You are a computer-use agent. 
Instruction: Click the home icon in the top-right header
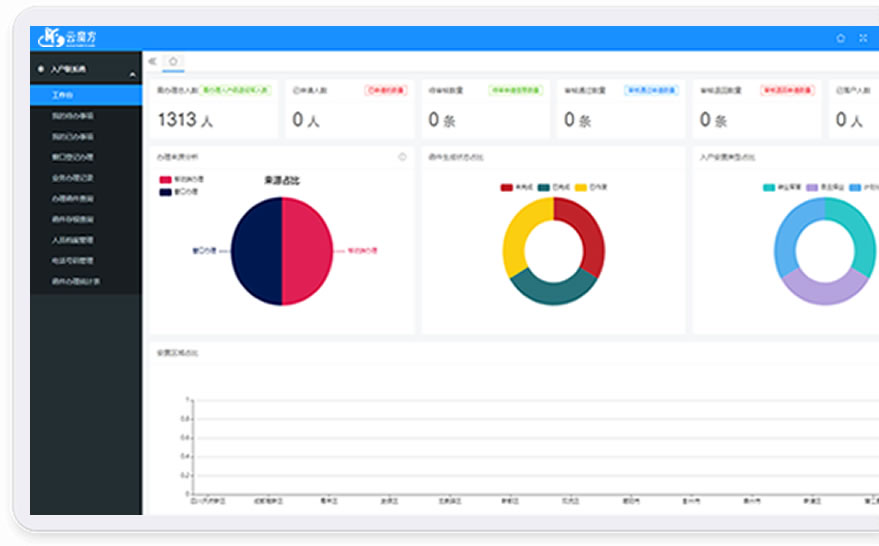tap(840, 38)
